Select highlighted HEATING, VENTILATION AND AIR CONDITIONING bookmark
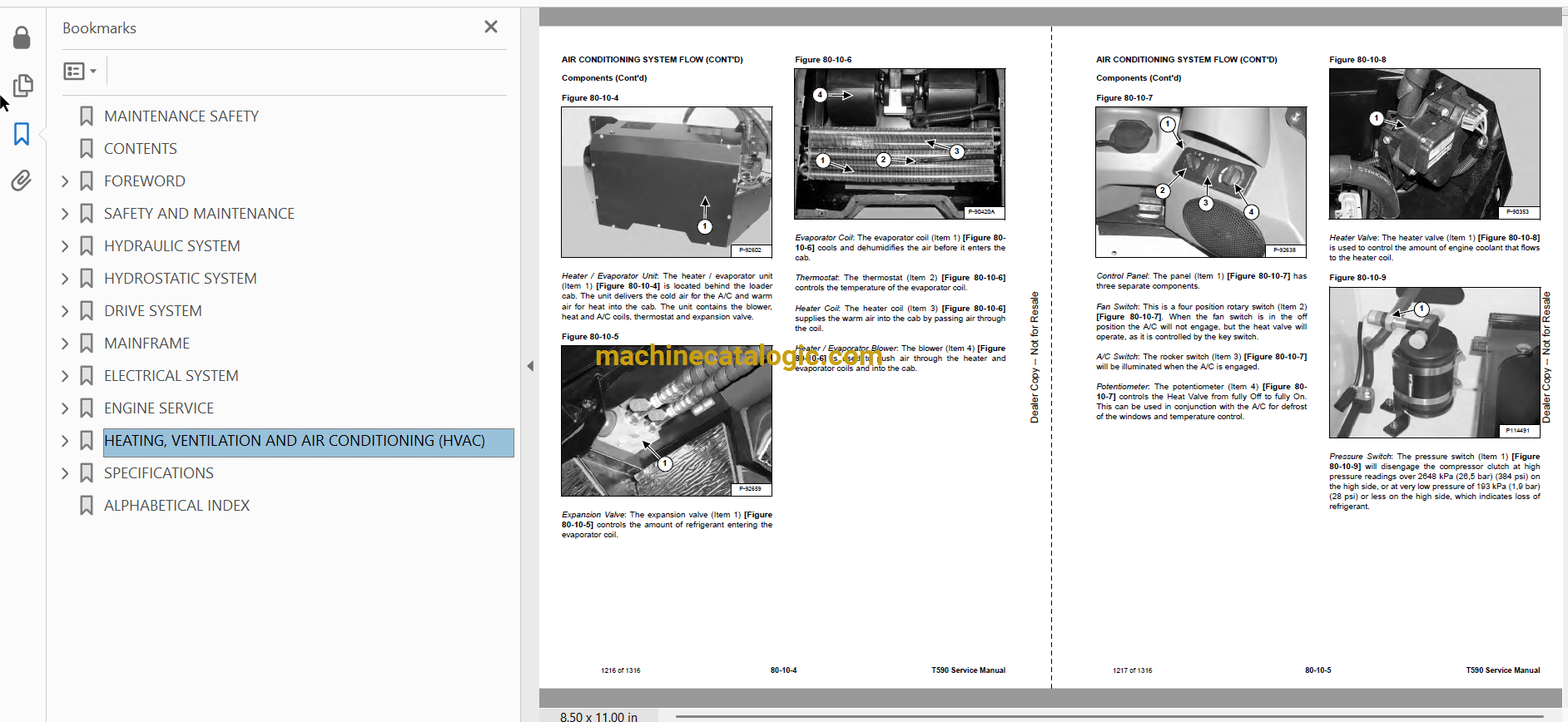Screen dimensions: 1568x722 coord(309,442)
